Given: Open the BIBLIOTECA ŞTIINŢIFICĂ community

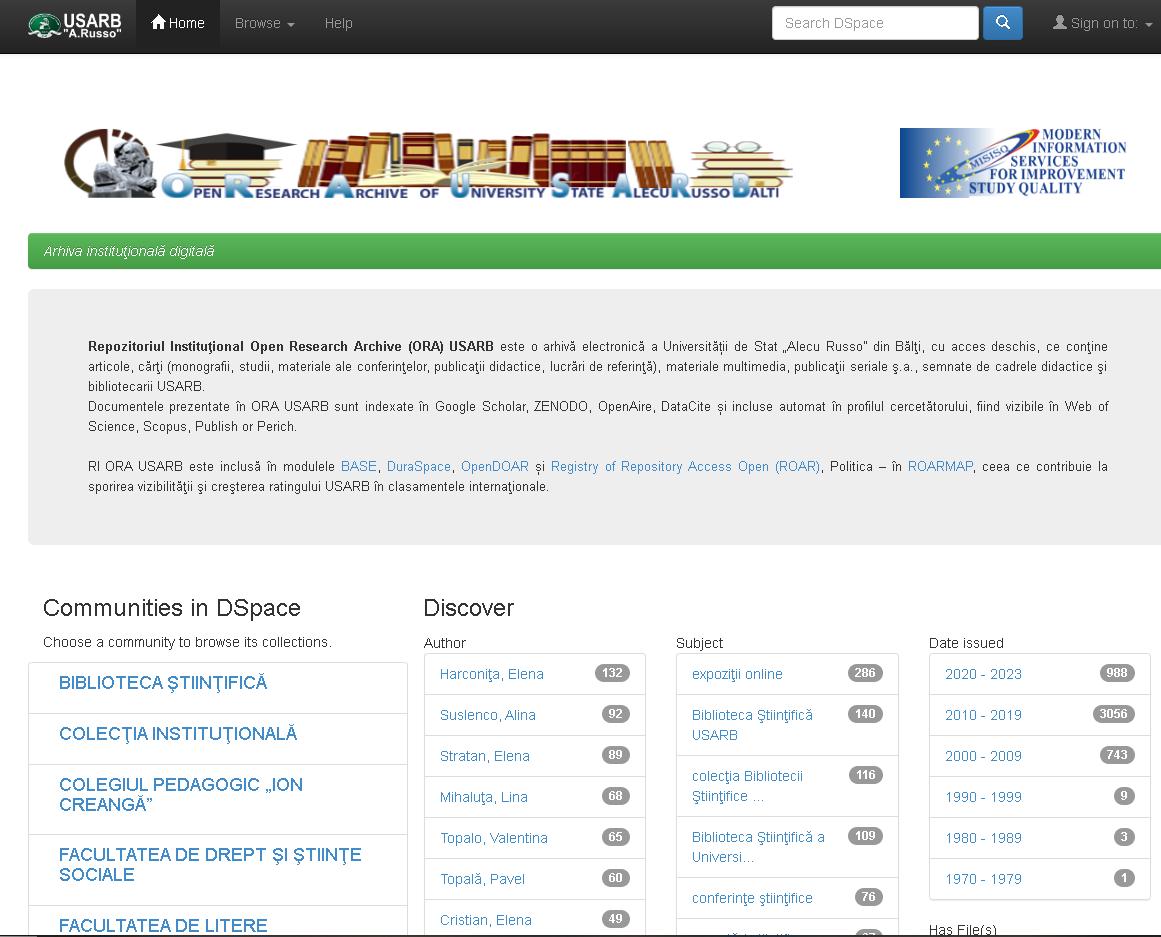Looking at the screenshot, I should point(163,683).
